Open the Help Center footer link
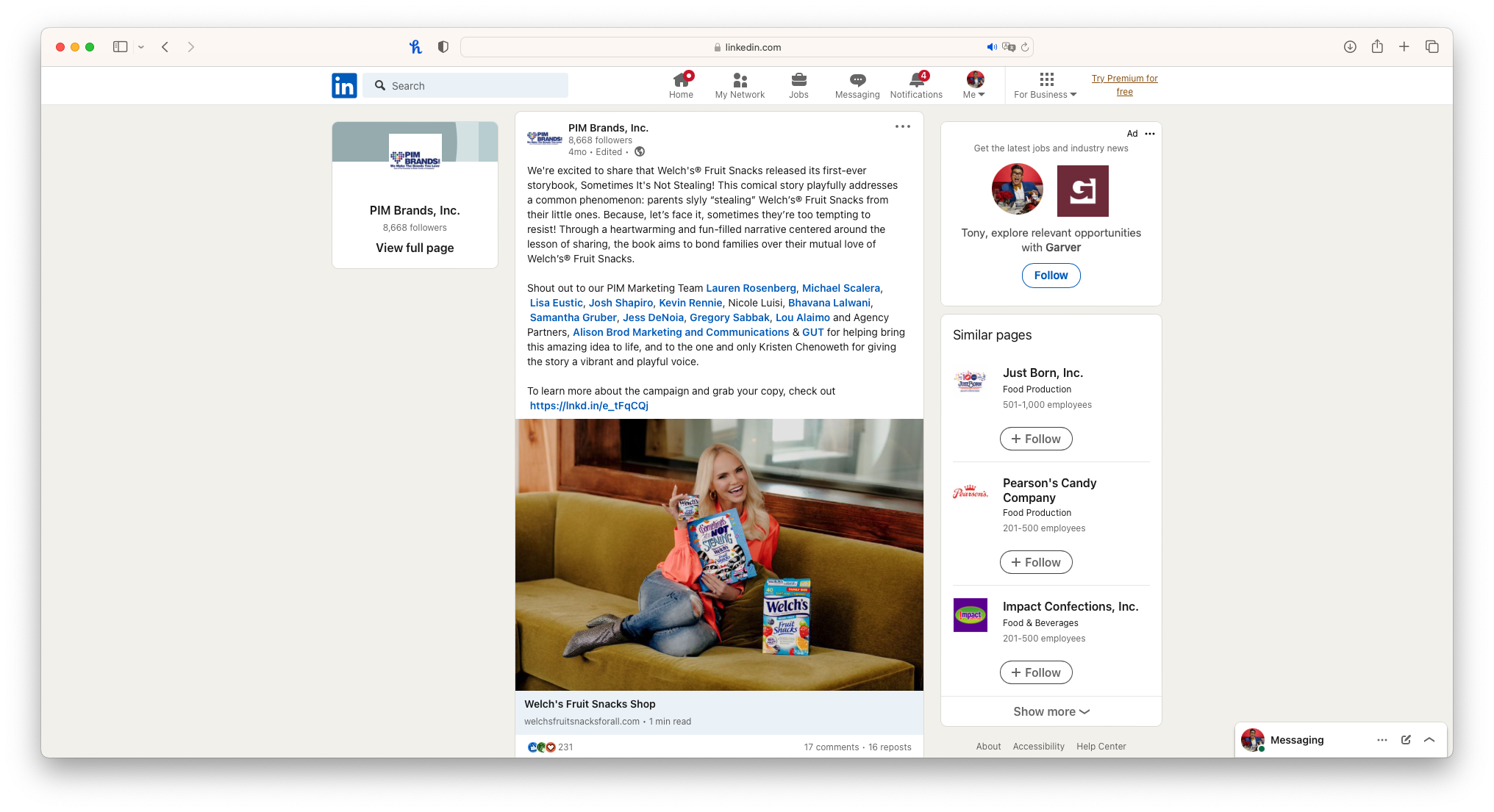The height and width of the screenshot is (812, 1494). [x=1101, y=747]
